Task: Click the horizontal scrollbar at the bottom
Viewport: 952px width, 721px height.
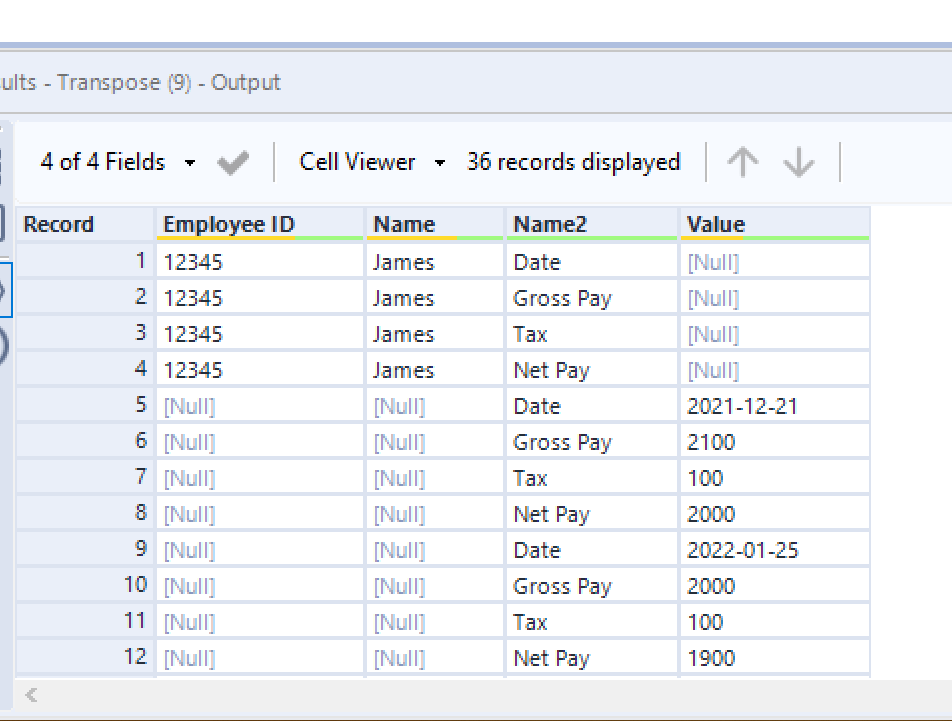Action: pos(450,695)
